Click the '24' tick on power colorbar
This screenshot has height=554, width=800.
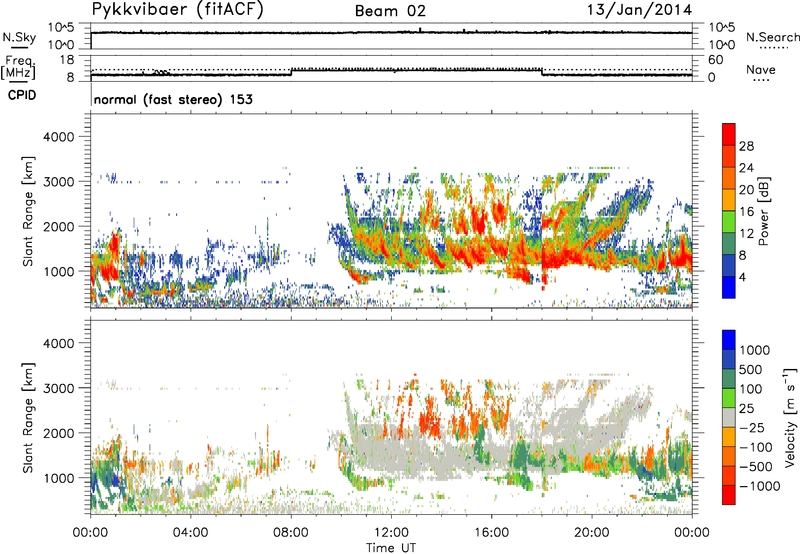tap(746, 168)
